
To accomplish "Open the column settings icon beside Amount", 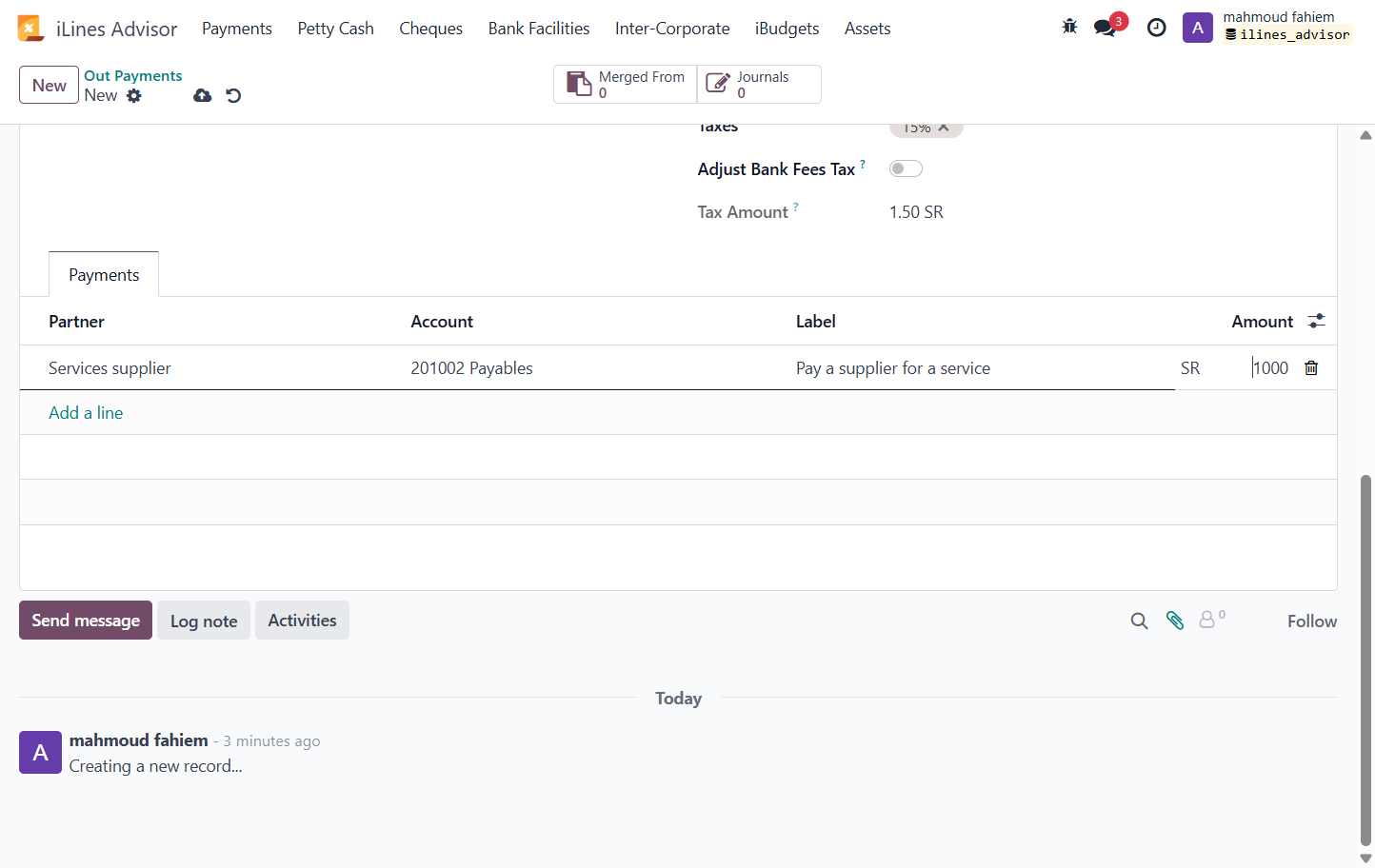I will click(x=1316, y=322).
